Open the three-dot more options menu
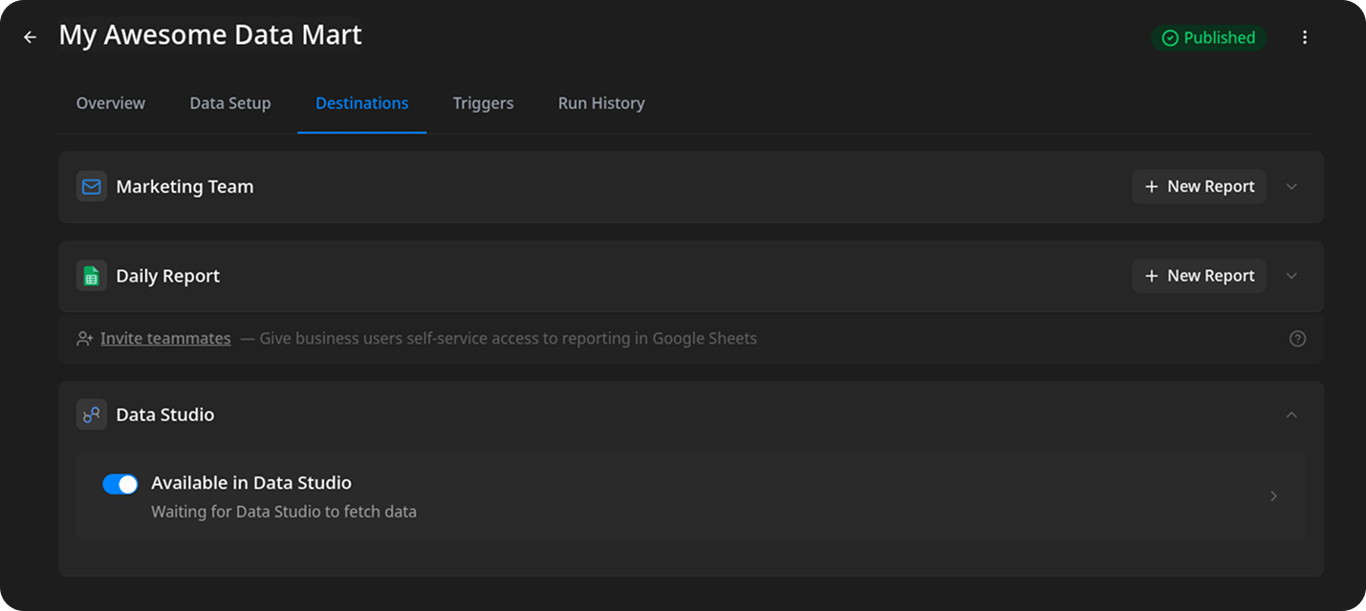Screen dimensions: 1366x611 click(x=1304, y=37)
